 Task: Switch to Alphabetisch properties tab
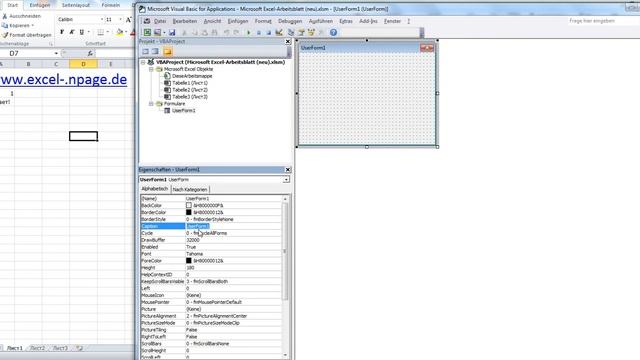click(x=154, y=189)
